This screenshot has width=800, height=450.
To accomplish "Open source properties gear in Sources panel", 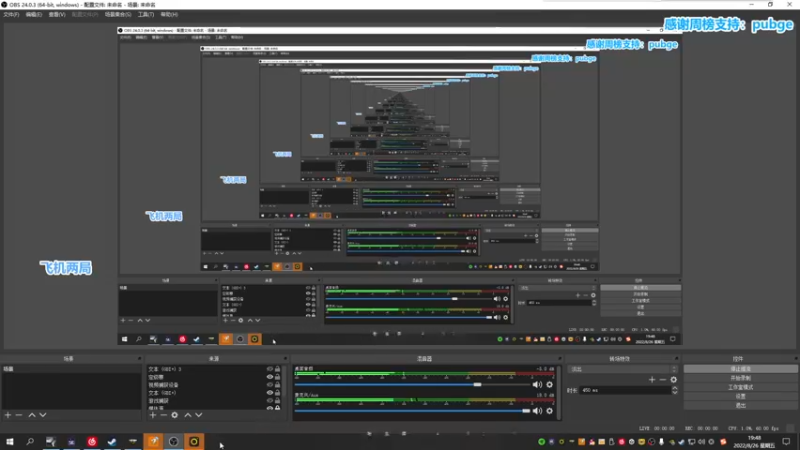I will pyautogui.click(x=174, y=415).
